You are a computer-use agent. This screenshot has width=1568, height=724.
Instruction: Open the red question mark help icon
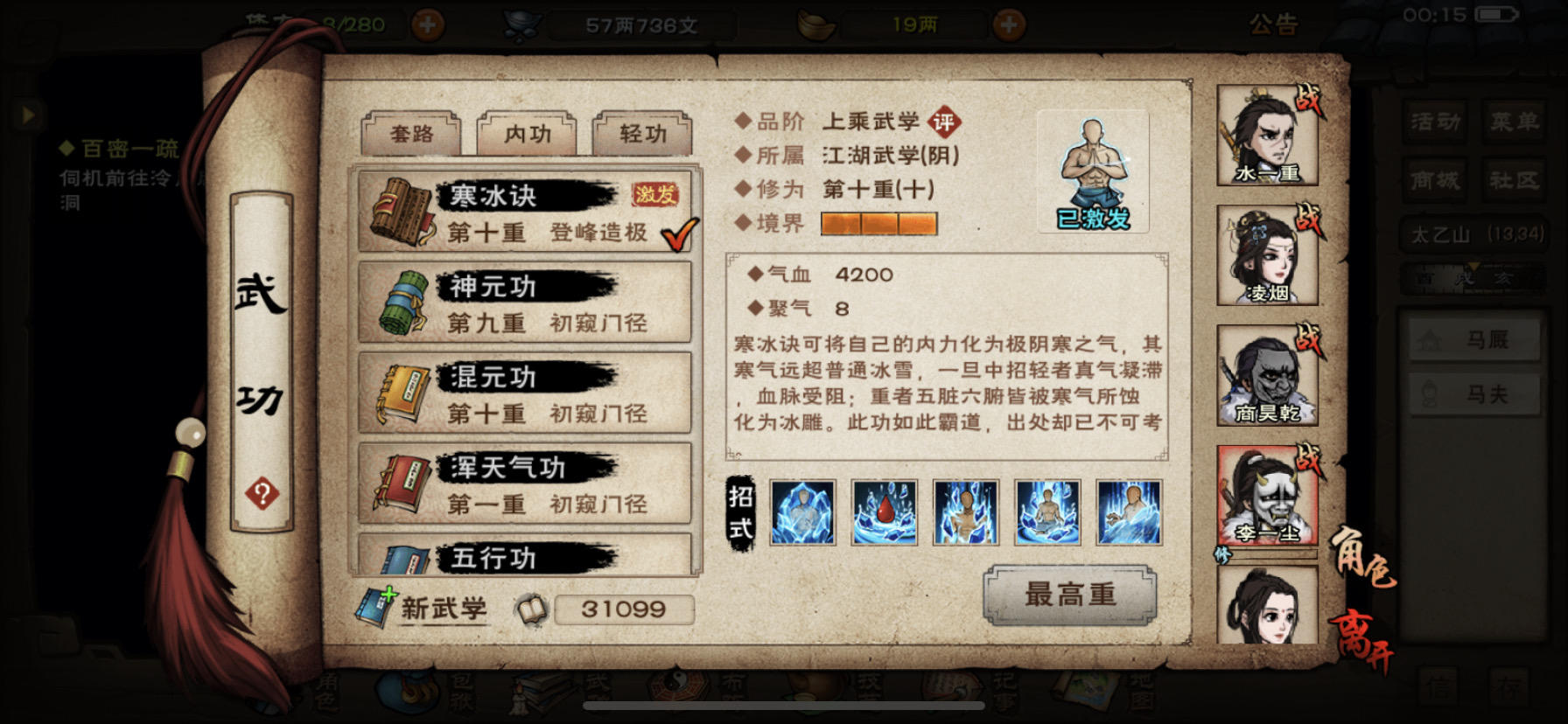262,494
